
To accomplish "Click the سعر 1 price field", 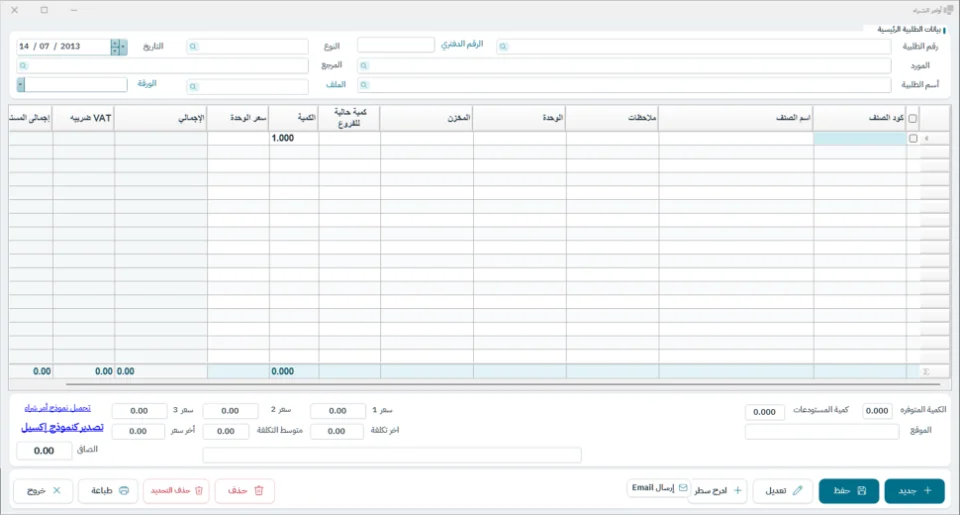I will [338, 411].
